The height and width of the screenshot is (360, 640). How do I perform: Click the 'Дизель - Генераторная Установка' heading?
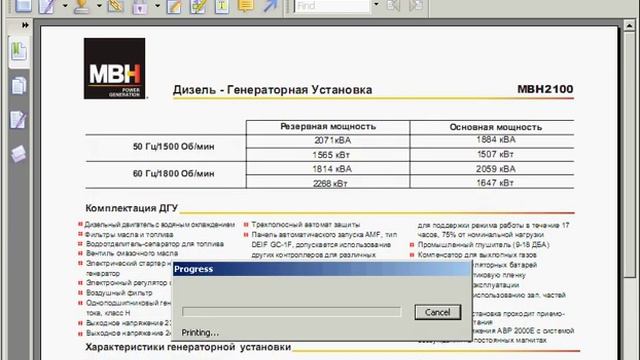pyautogui.click(x=272, y=90)
